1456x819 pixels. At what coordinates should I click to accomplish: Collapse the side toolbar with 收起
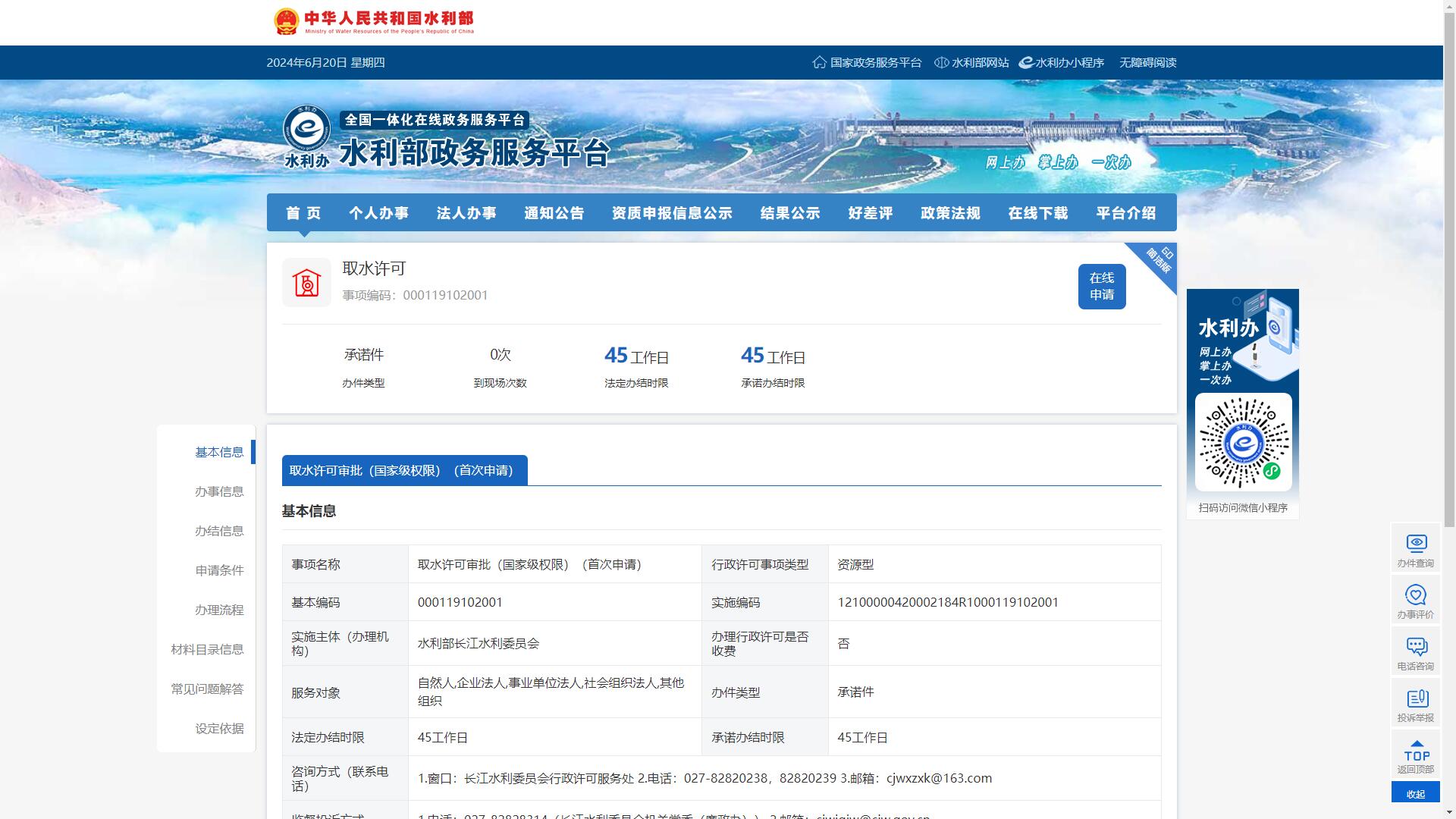point(1415,794)
